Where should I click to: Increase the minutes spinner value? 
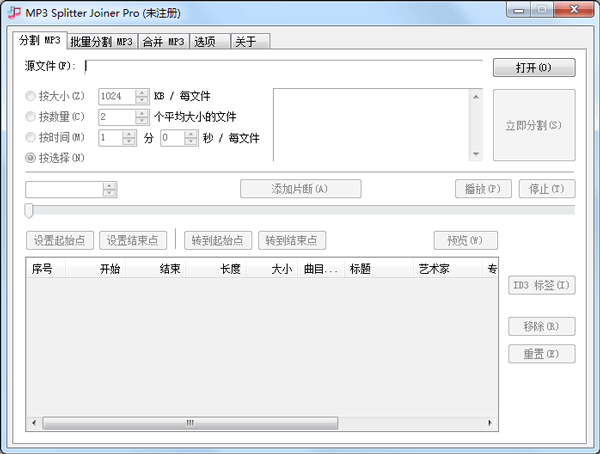[141, 133]
